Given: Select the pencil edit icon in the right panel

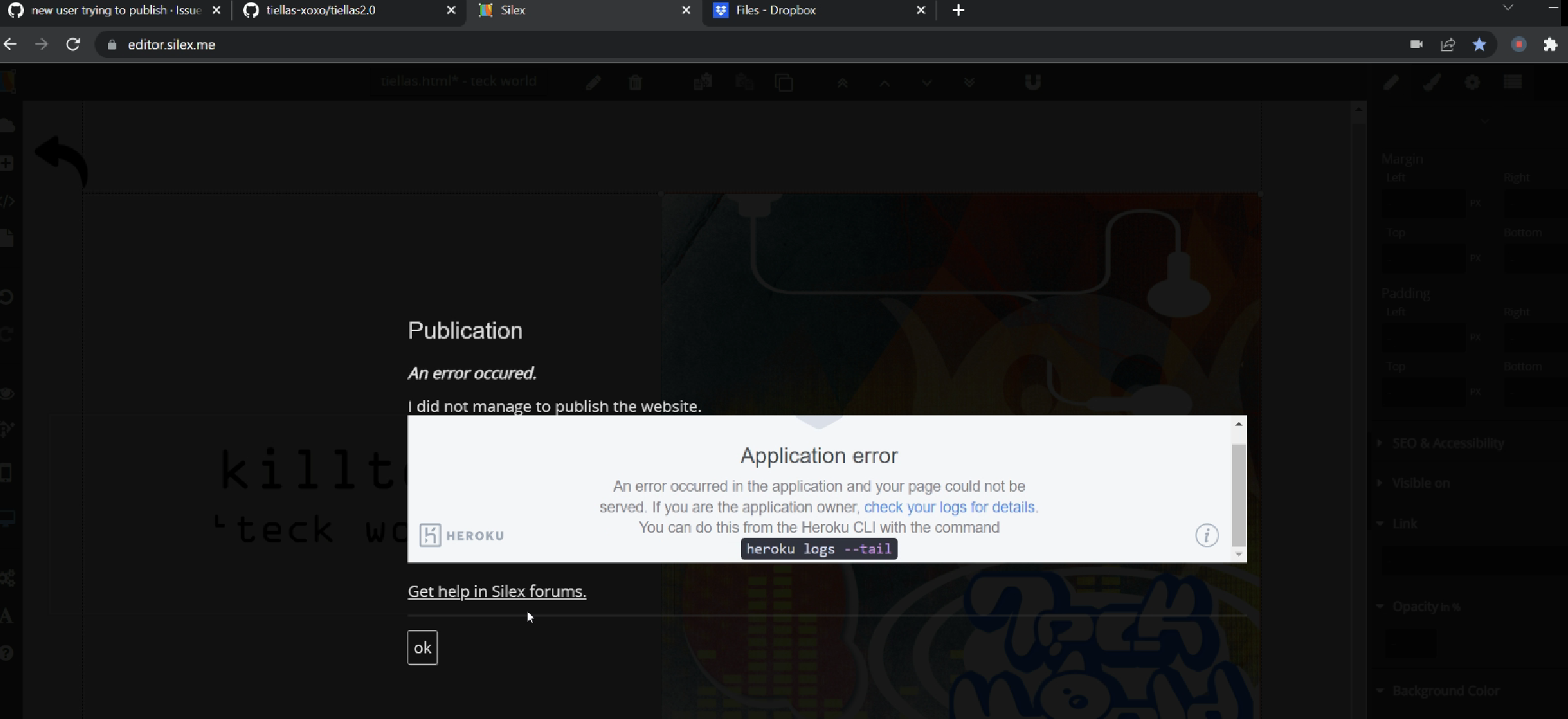Looking at the screenshot, I should [1391, 82].
